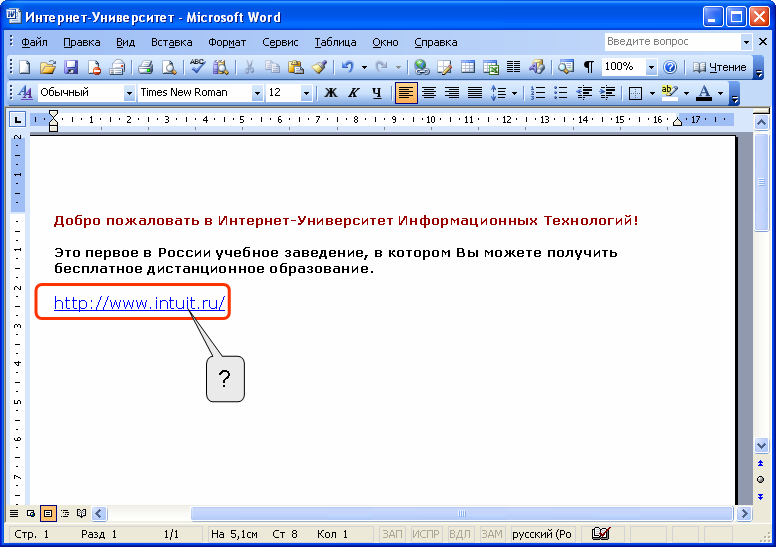
Task: Insert an Excel worksheet
Action: pos(491,67)
